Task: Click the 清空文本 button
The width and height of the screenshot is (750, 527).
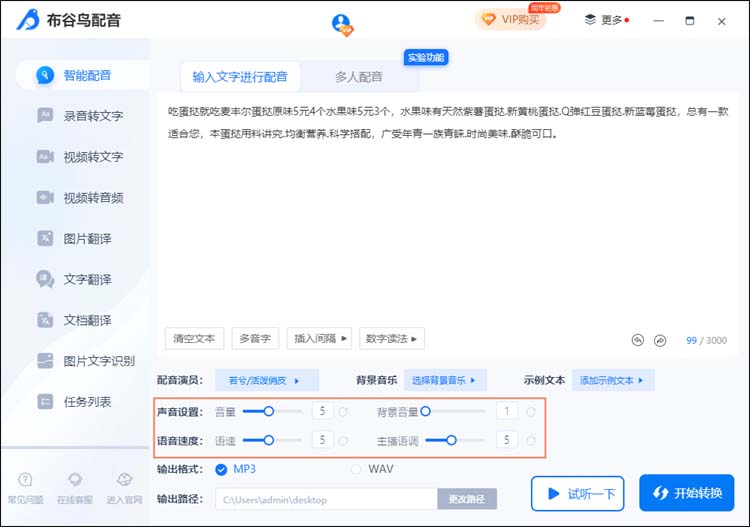Action: click(194, 339)
